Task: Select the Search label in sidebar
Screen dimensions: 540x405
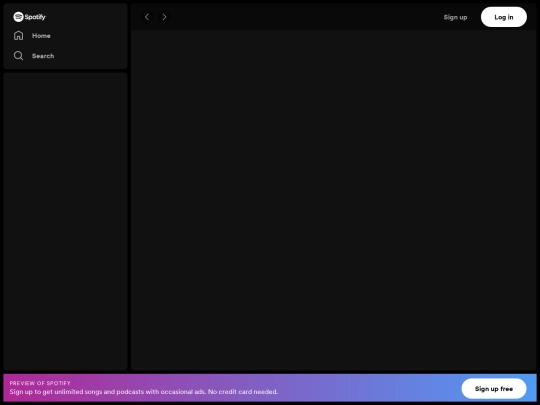Action: [x=43, y=56]
